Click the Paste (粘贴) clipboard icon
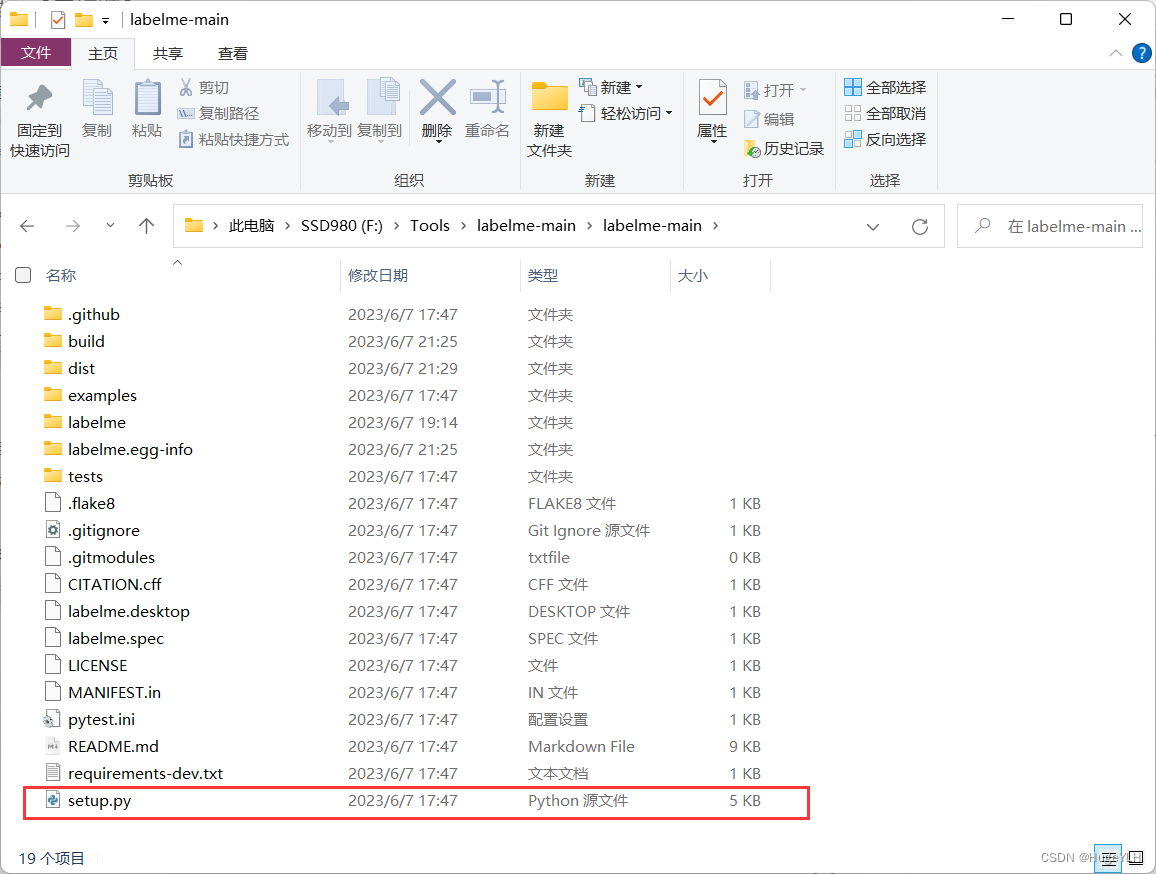The image size is (1156, 874). pyautogui.click(x=147, y=97)
